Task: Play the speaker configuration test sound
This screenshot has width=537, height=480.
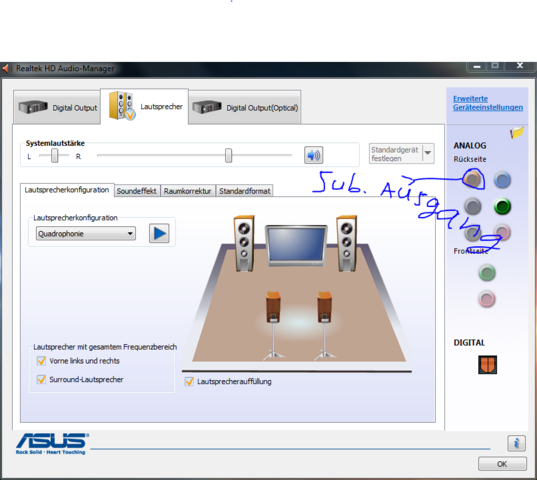Action: coord(159,233)
